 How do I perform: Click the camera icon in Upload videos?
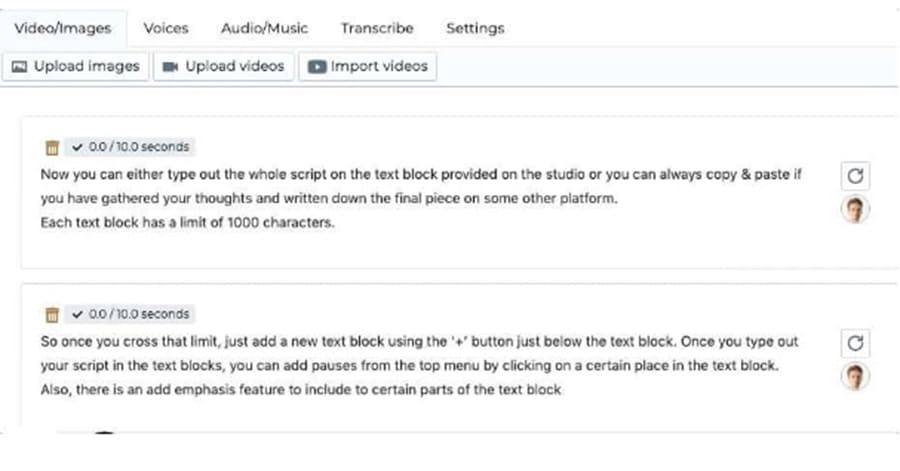coord(170,67)
